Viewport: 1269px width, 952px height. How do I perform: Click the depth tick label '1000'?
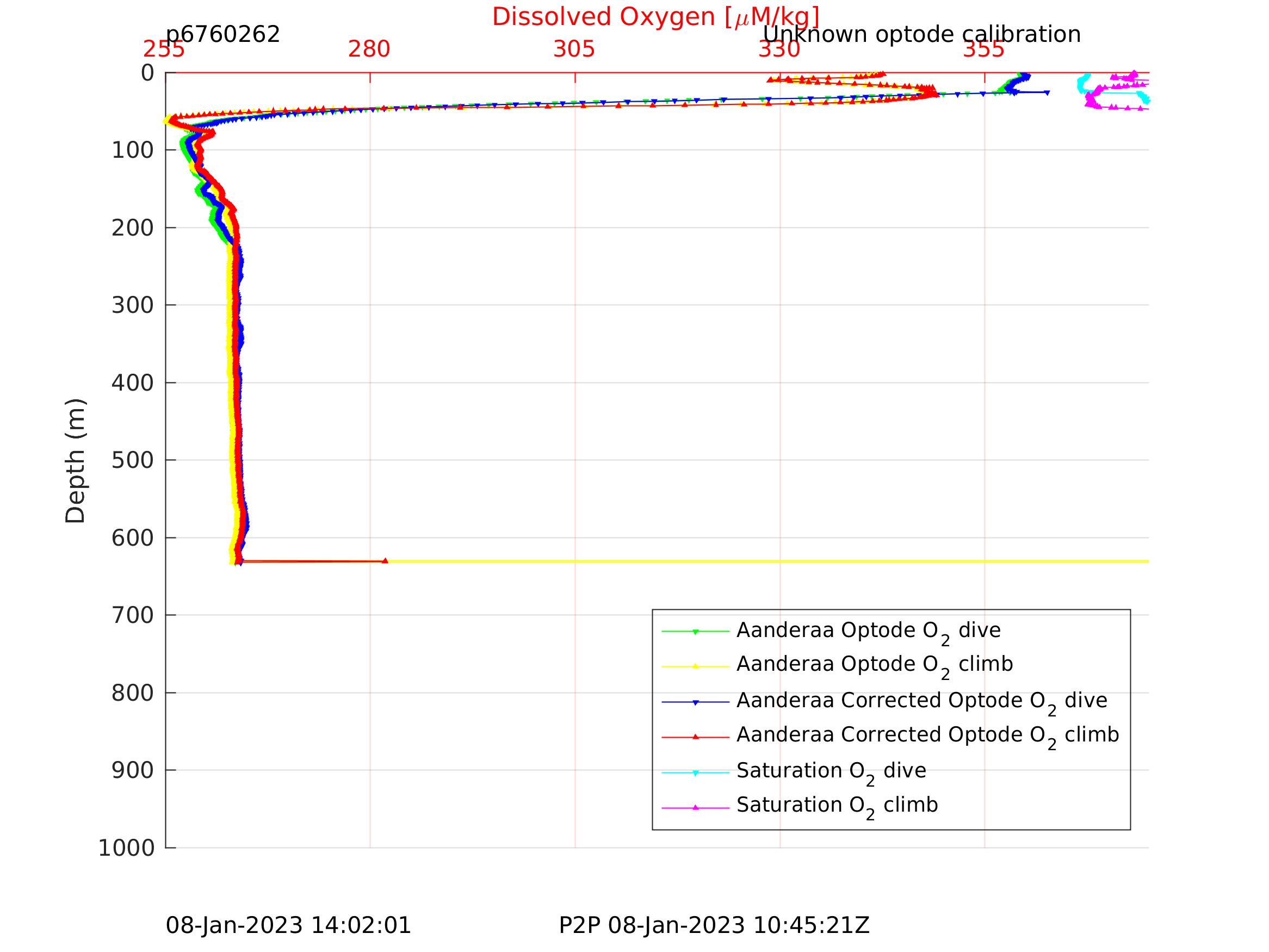[x=126, y=848]
